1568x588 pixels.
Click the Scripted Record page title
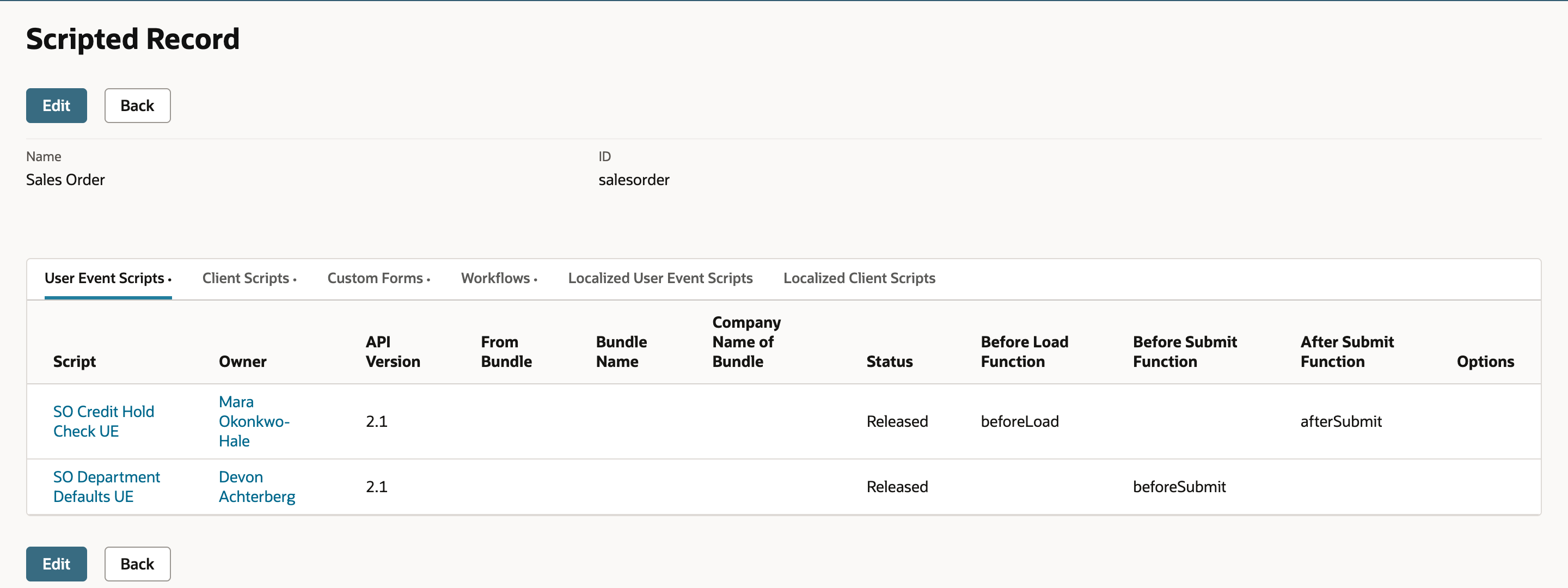click(133, 39)
